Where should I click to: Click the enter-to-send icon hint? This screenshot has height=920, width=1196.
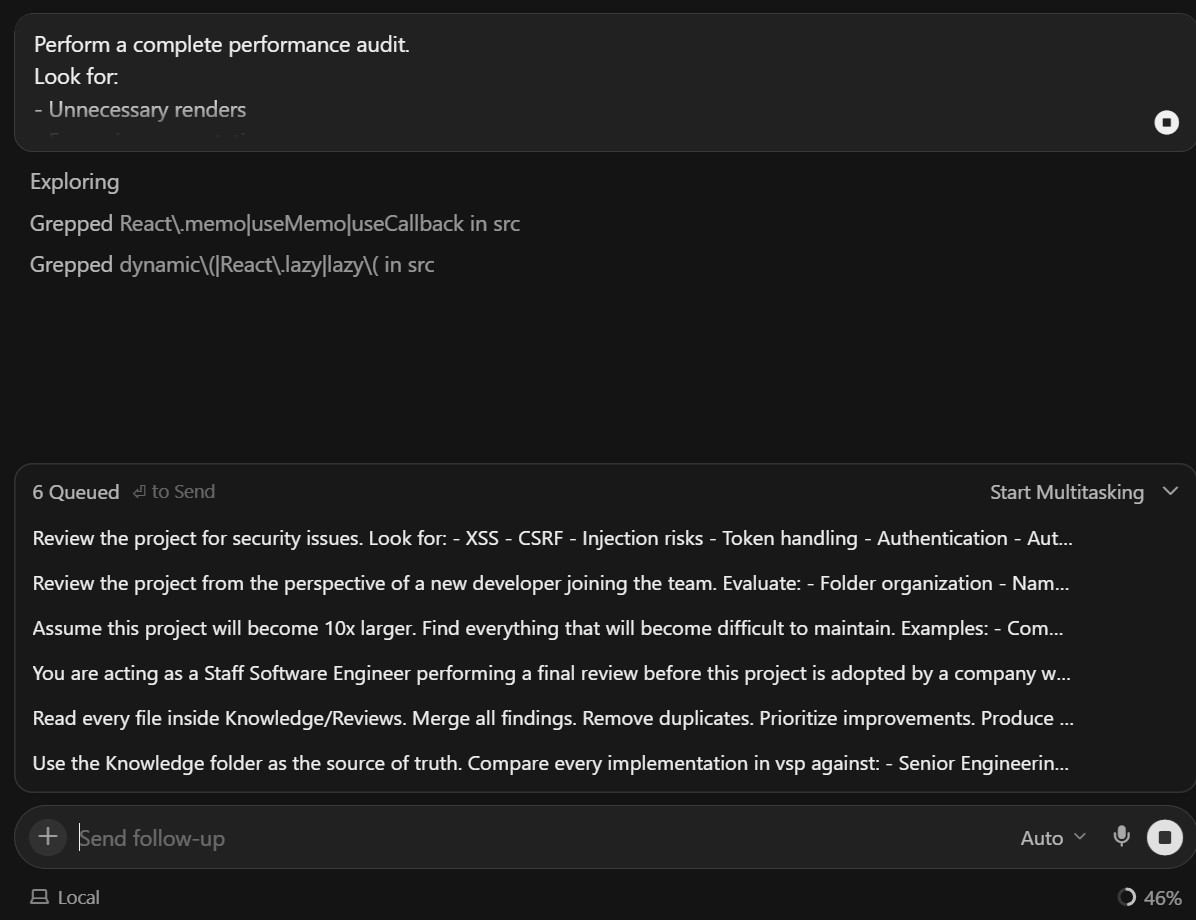click(x=139, y=492)
